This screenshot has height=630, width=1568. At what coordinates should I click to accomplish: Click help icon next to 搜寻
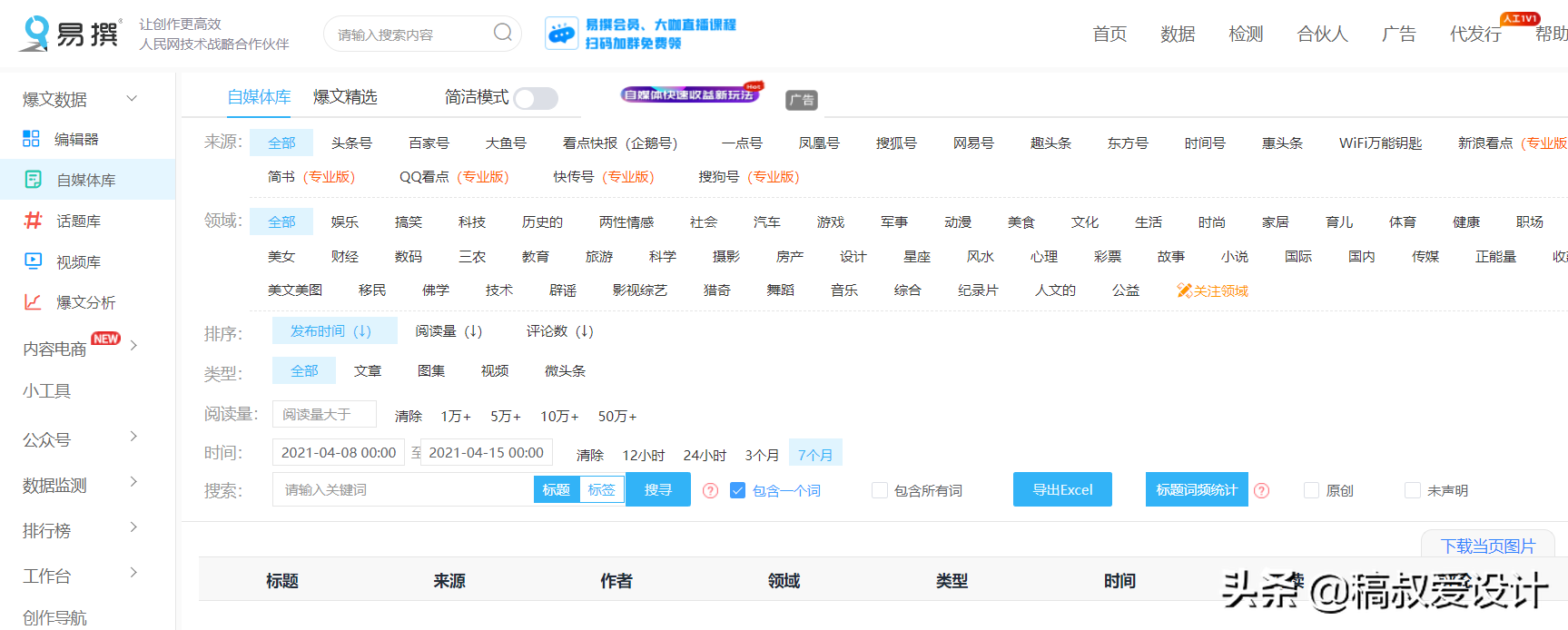[x=711, y=490]
